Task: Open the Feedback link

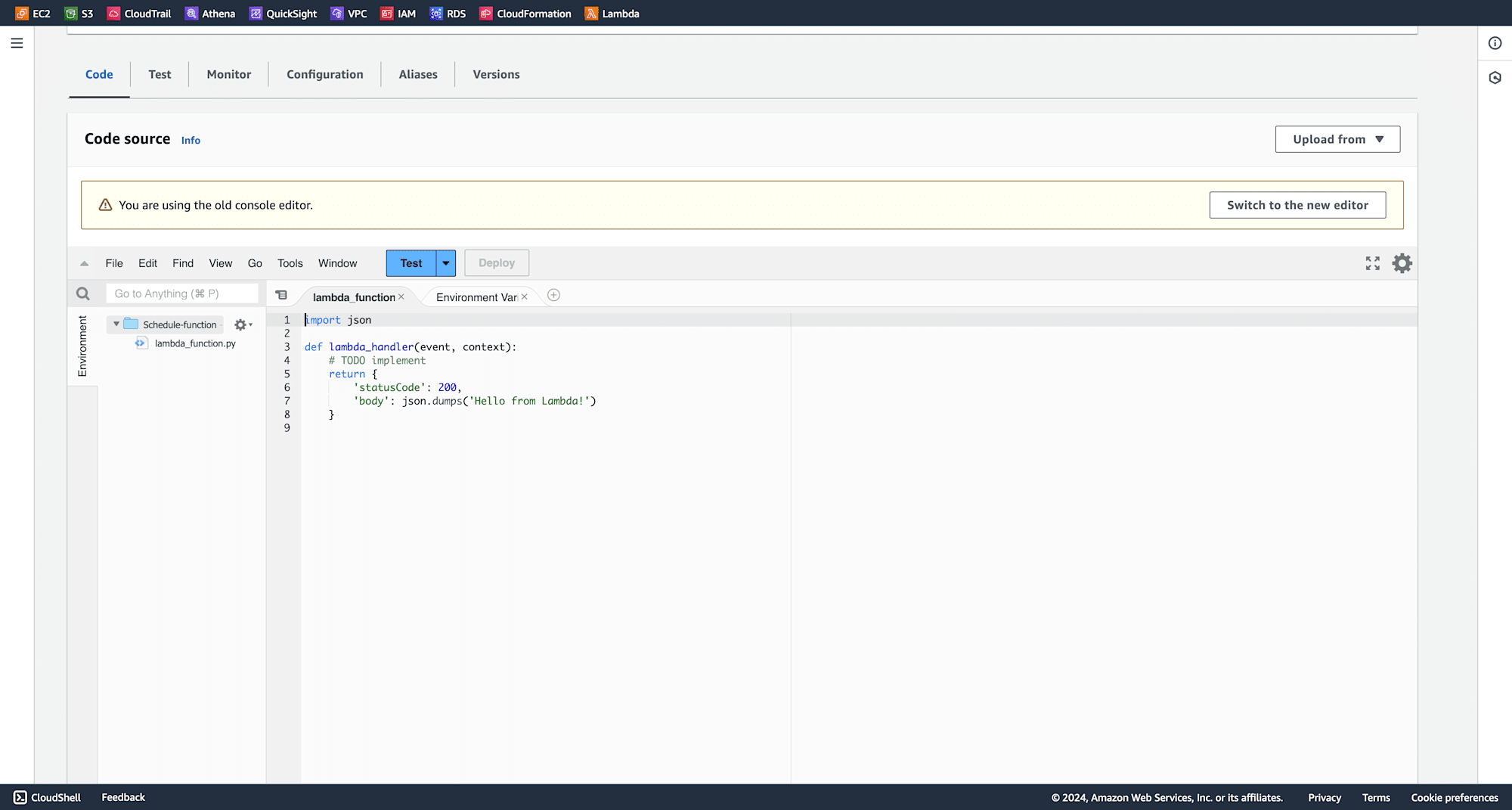Action: click(123, 797)
